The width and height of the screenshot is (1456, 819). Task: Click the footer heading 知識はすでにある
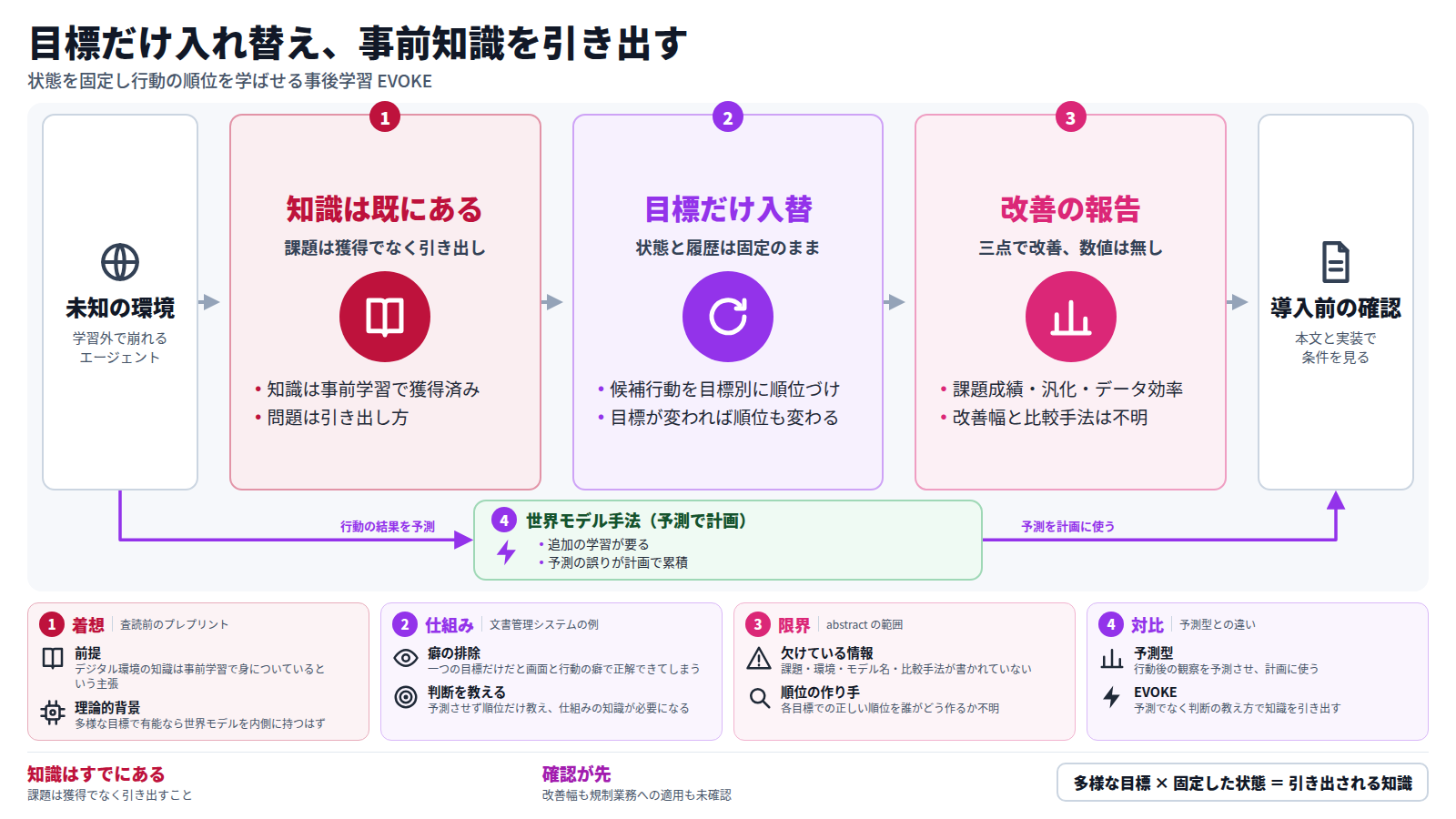[x=96, y=774]
